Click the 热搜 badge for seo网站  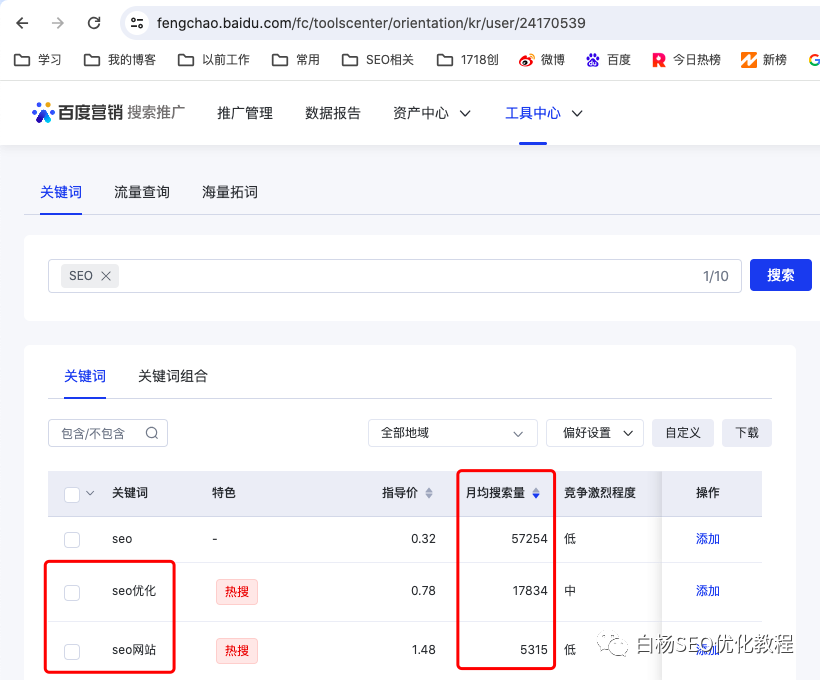(237, 651)
